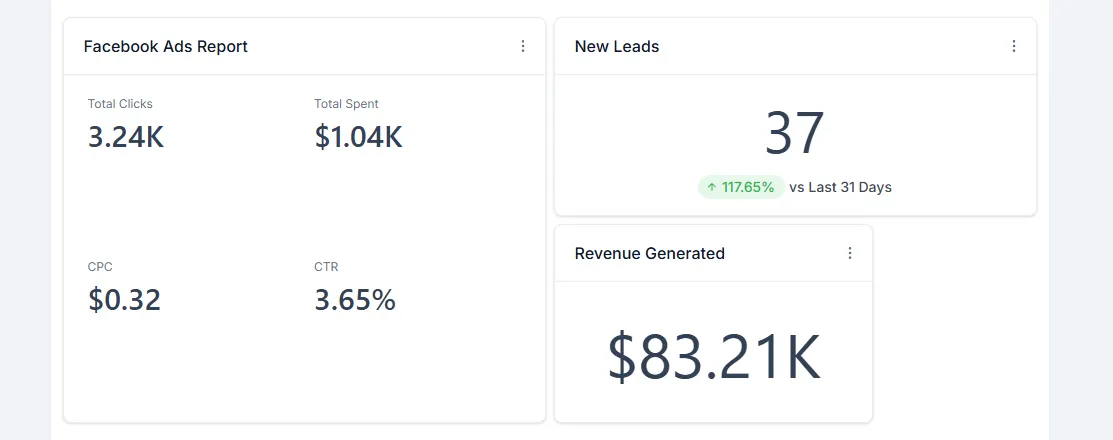The width and height of the screenshot is (1113, 440).
Task: Click the green up-arrow trend icon
Action: [712, 187]
